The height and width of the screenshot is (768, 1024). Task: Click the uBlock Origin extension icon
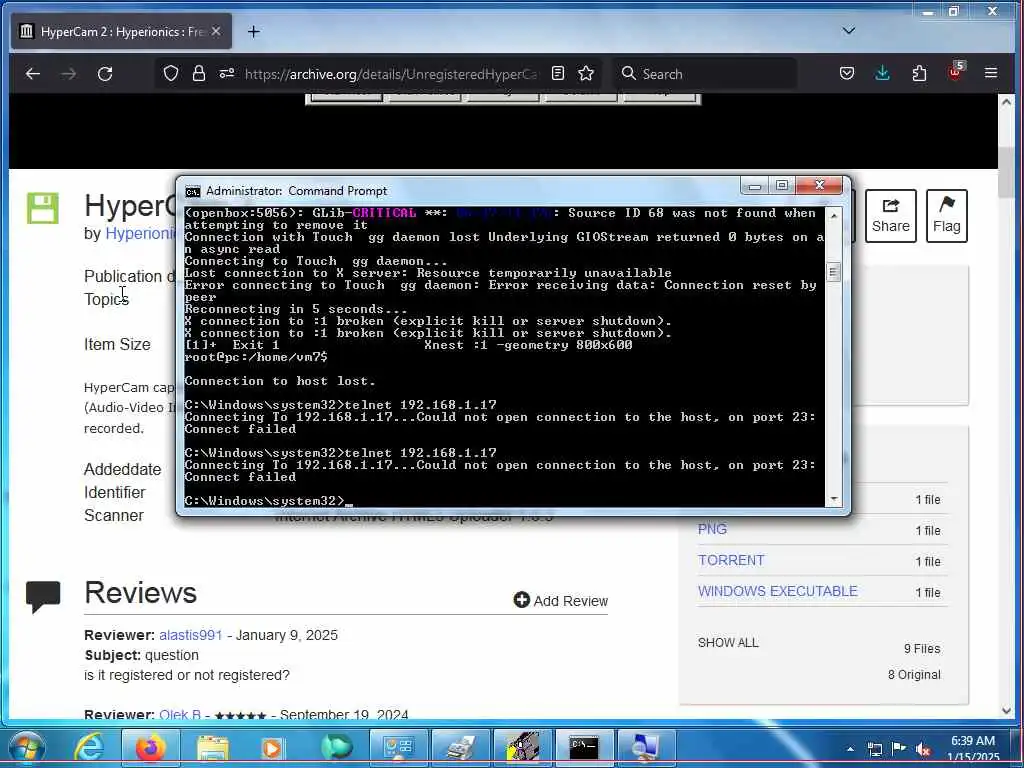click(x=955, y=72)
